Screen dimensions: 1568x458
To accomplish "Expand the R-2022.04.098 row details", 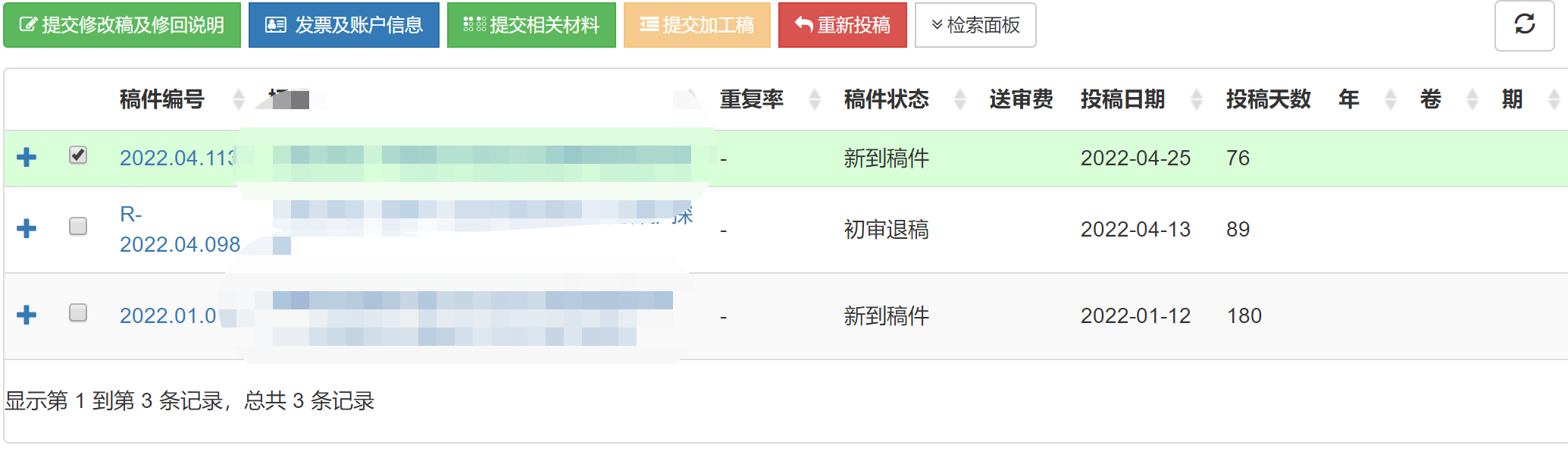I will 27,228.
